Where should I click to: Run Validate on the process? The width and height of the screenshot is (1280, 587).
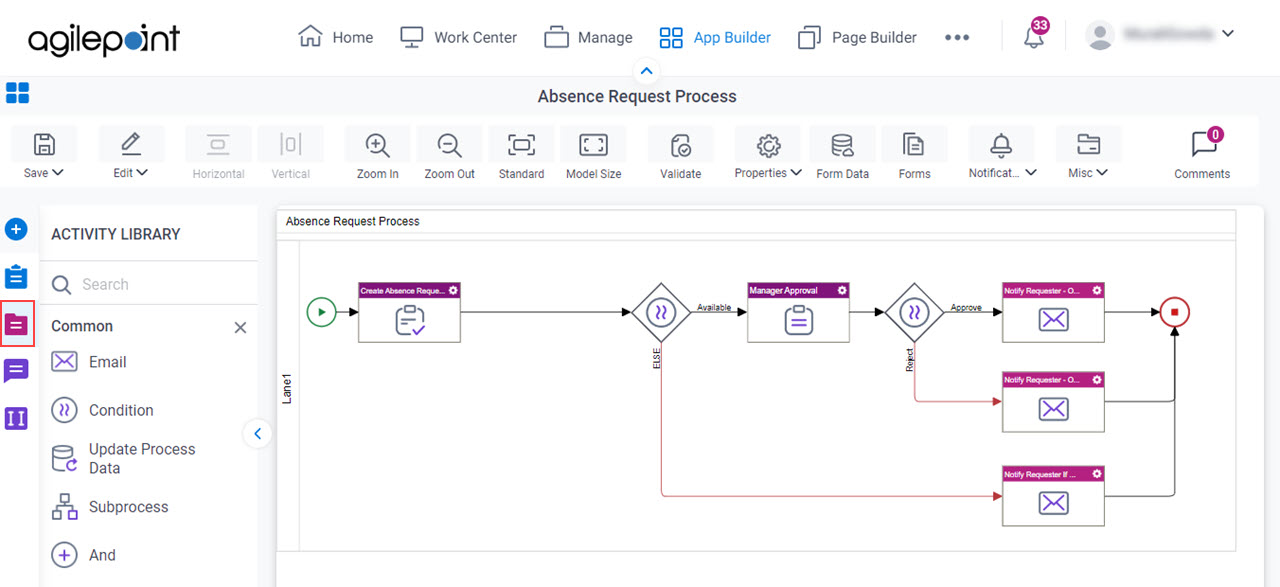click(x=681, y=145)
